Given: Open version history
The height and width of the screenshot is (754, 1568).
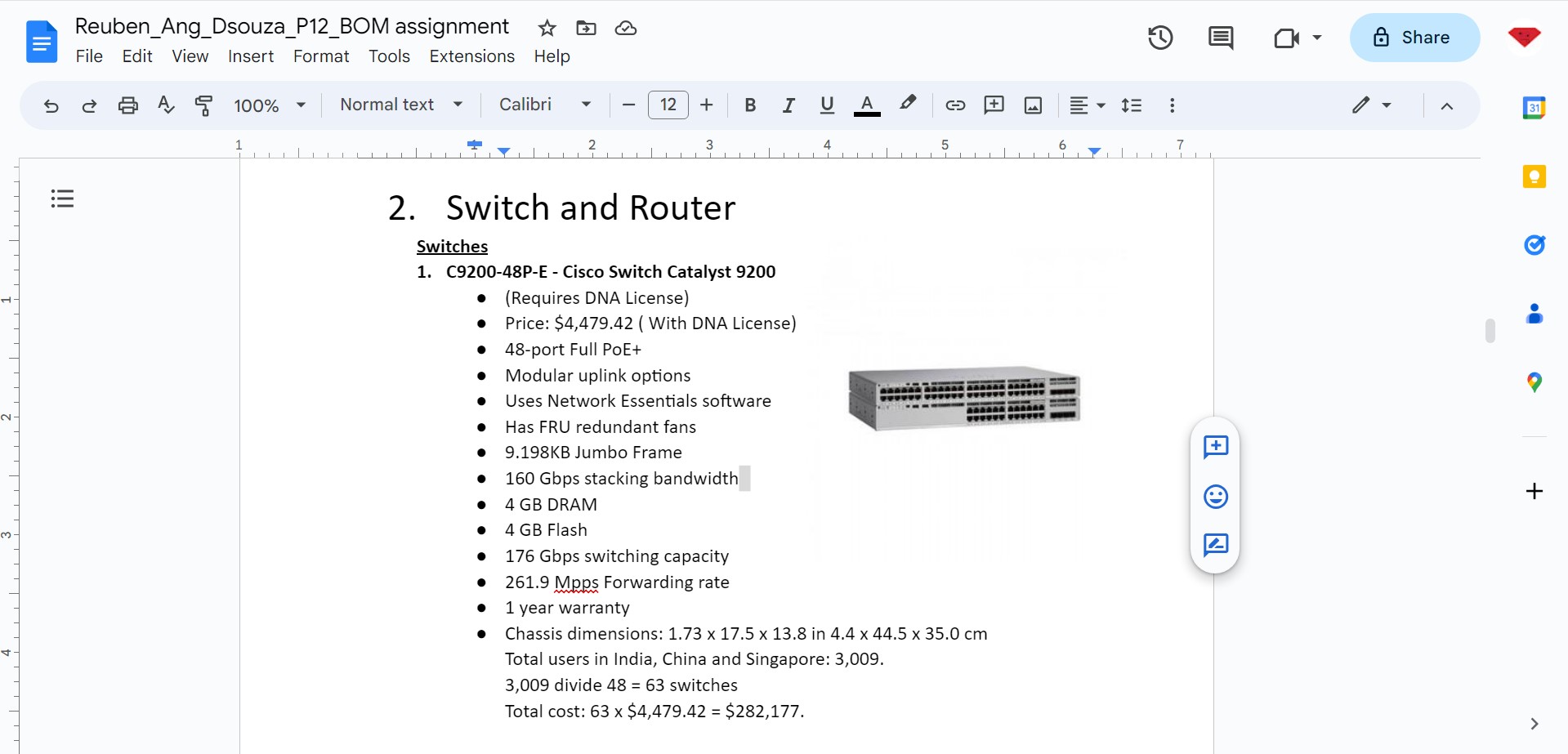Looking at the screenshot, I should (1160, 38).
